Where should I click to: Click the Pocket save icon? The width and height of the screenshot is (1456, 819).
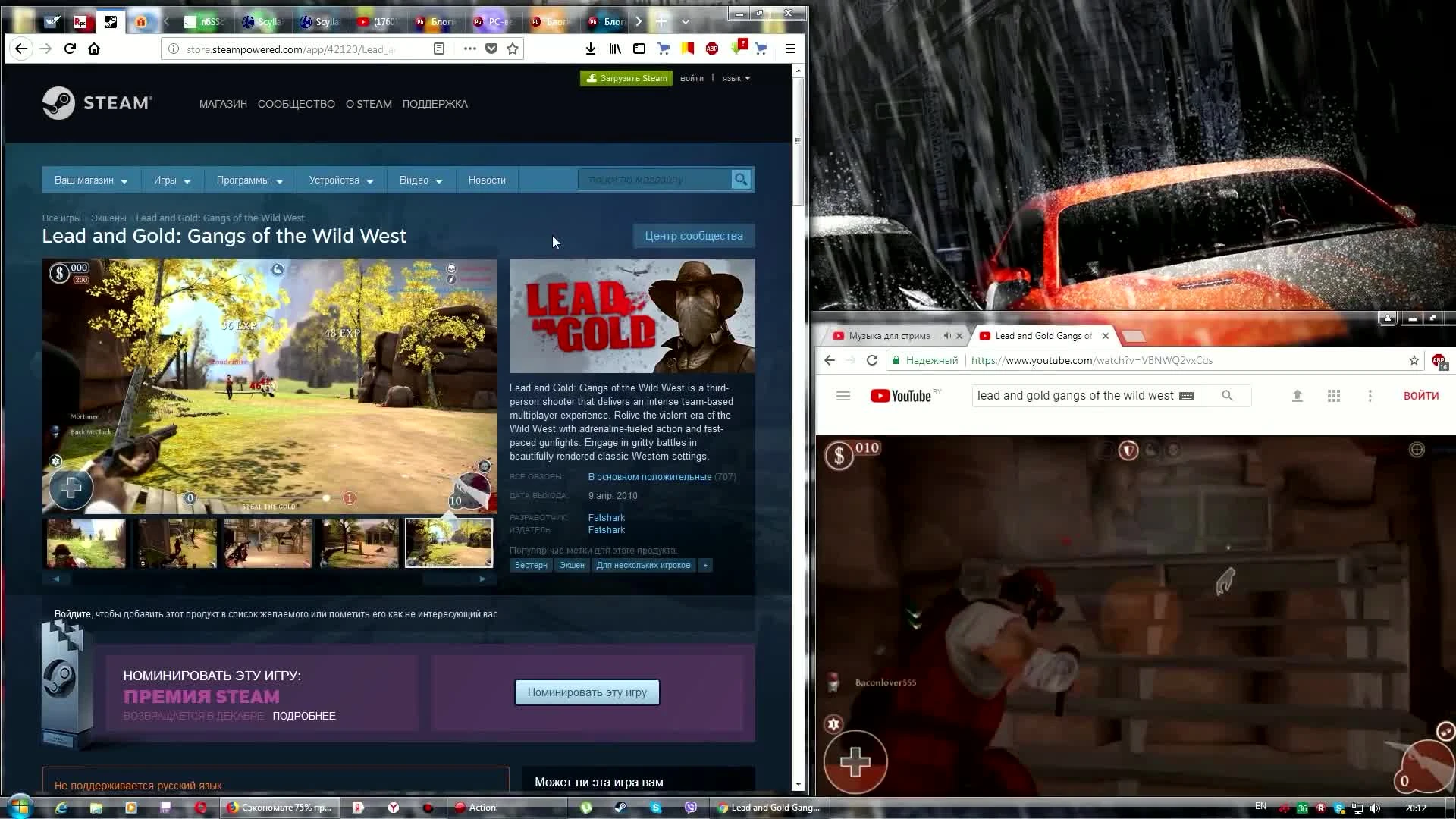[x=491, y=49]
